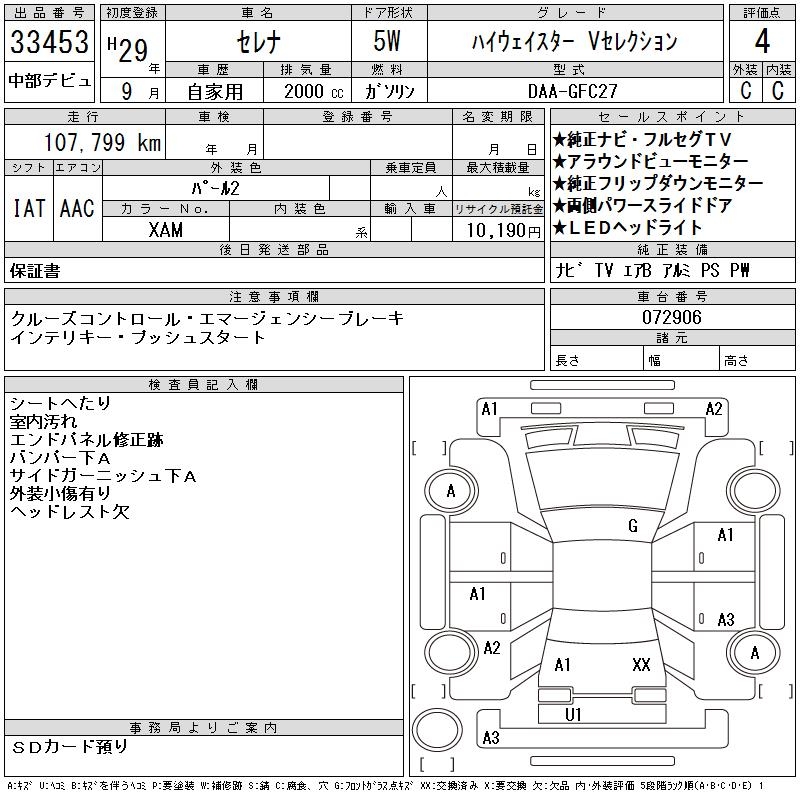The width and height of the screenshot is (800, 800).
Task: Click the exterior grade C under 外装
Action: (745, 91)
